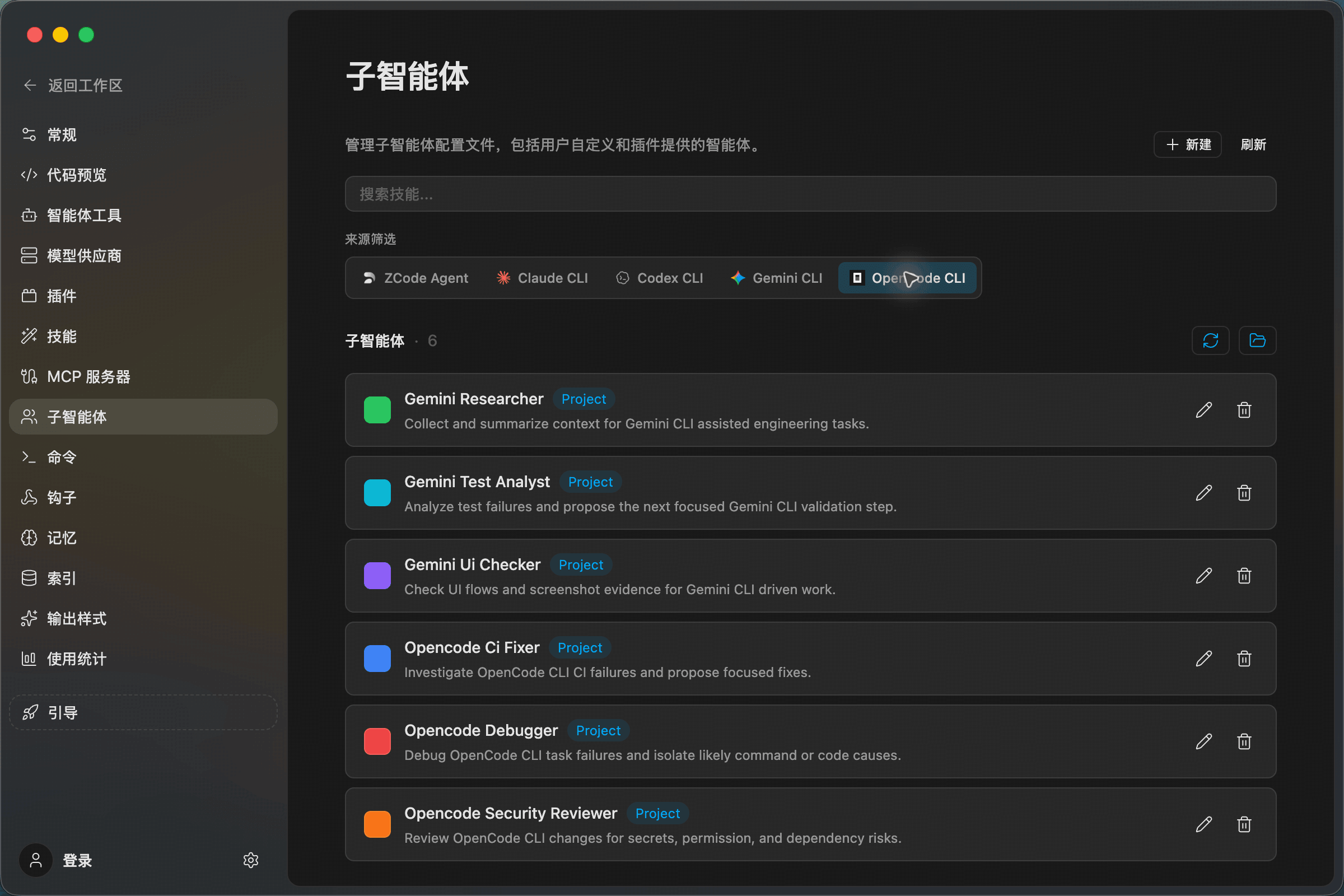
Task: Click the green Gemini Researcher color swatch
Action: point(377,410)
